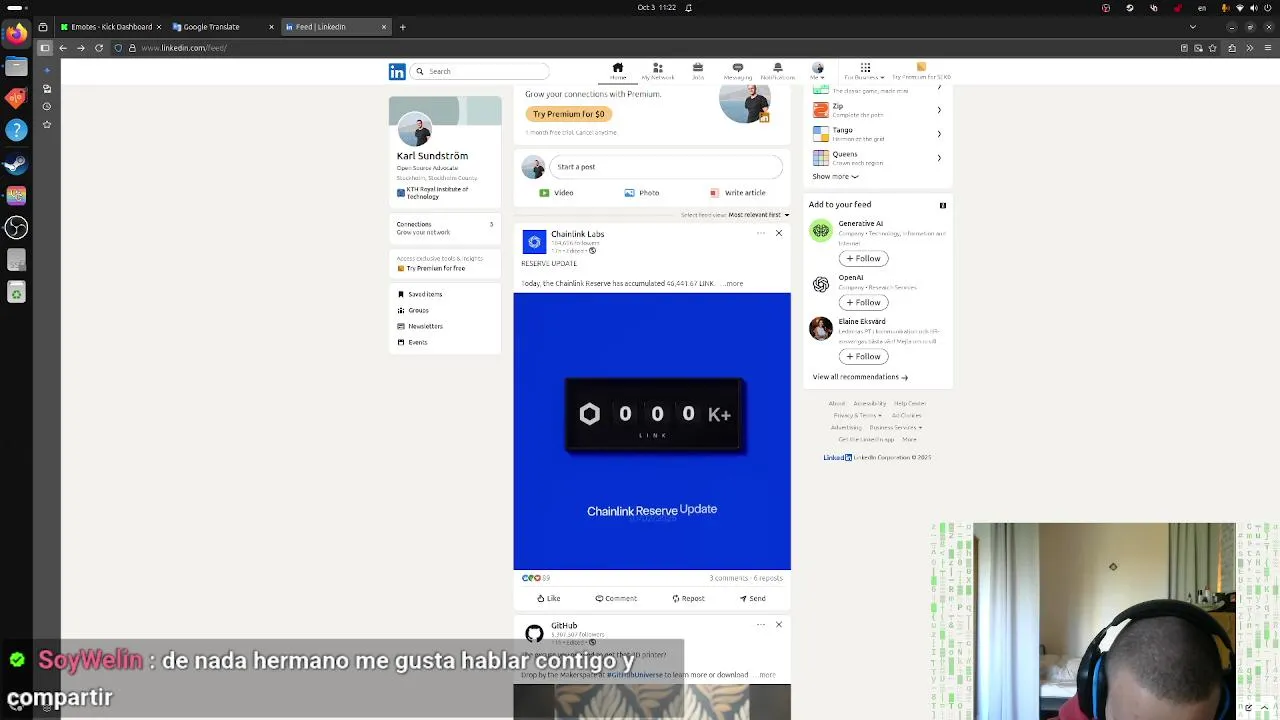Open feed sort 'Most relevant first' dropdown
The height and width of the screenshot is (720, 1280).
click(758, 215)
